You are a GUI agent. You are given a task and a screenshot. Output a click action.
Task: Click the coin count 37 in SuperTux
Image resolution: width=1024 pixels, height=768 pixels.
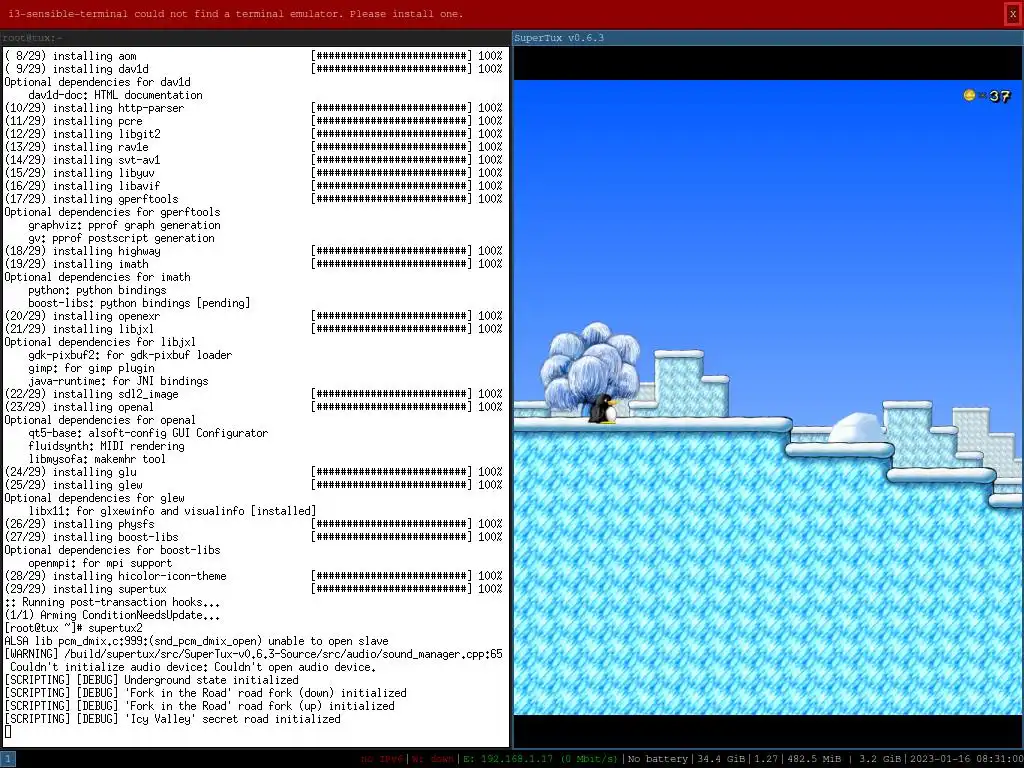(999, 97)
